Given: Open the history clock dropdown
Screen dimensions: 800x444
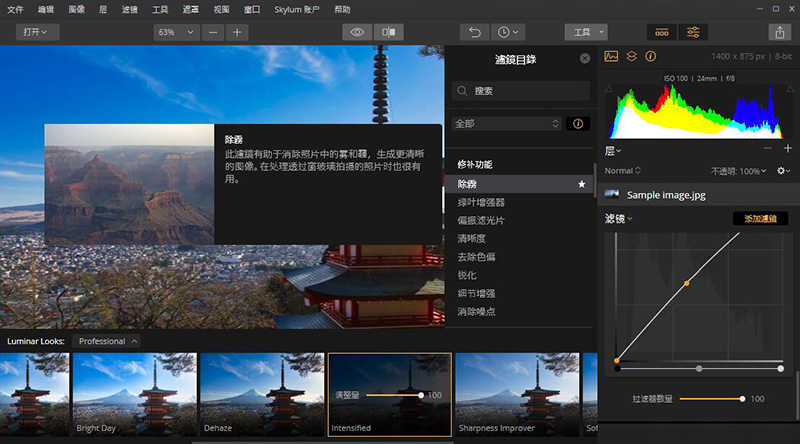Looking at the screenshot, I should [508, 32].
